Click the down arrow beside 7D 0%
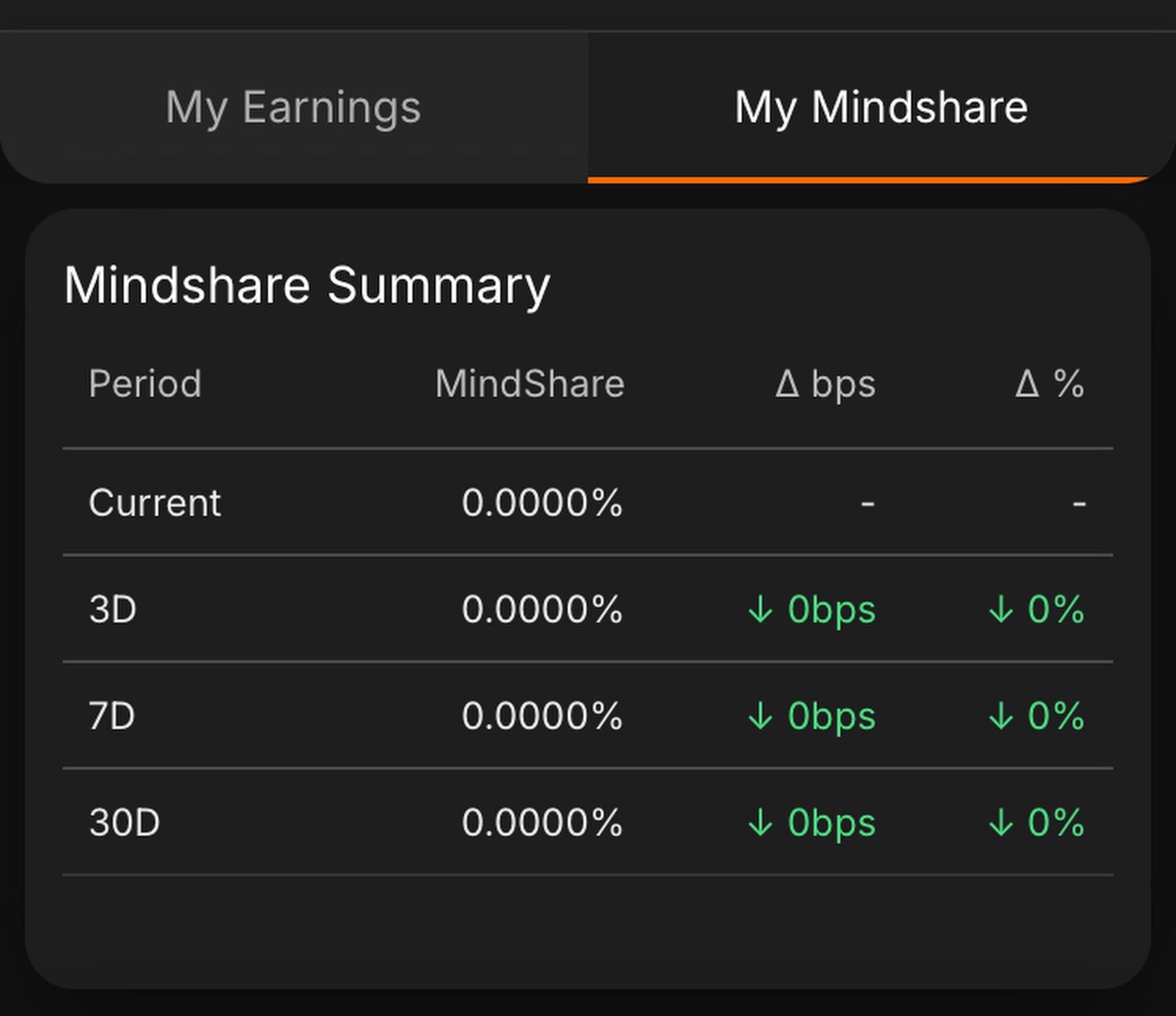 pos(1001,716)
